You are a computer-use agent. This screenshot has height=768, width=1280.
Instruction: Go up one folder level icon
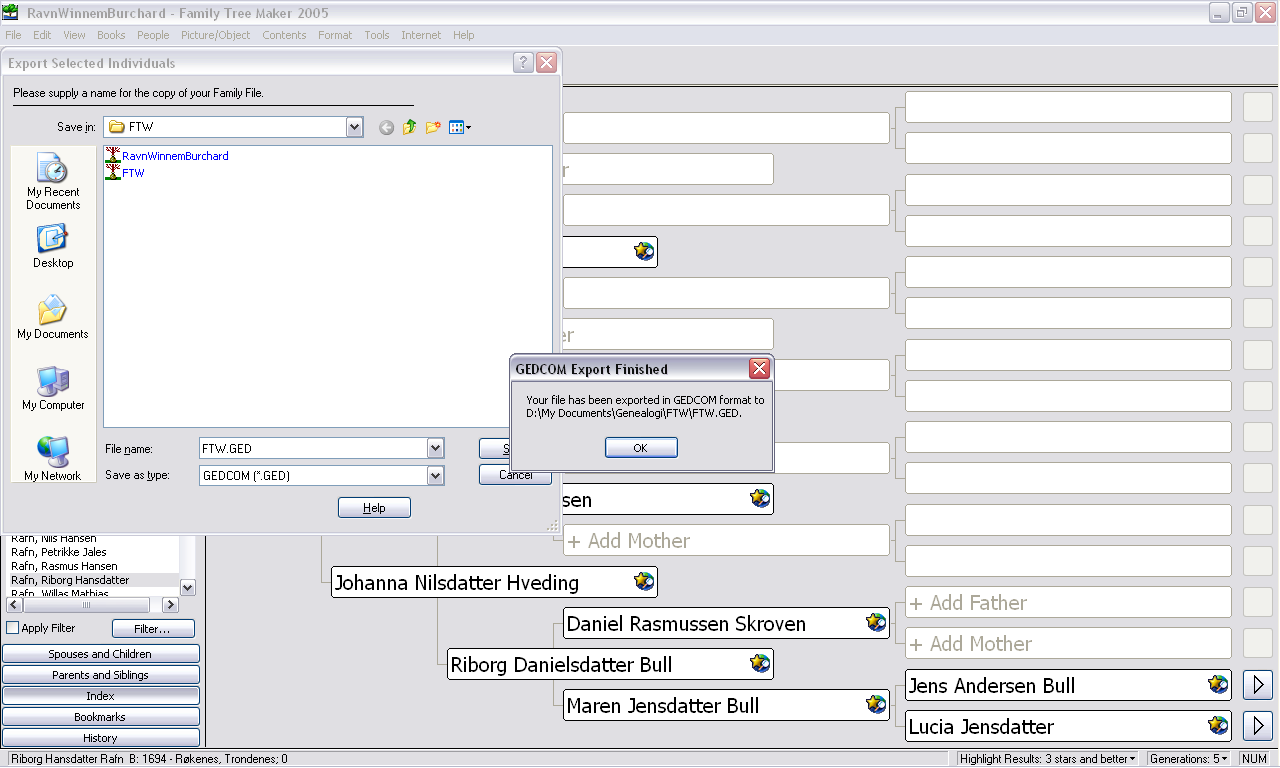click(x=409, y=127)
